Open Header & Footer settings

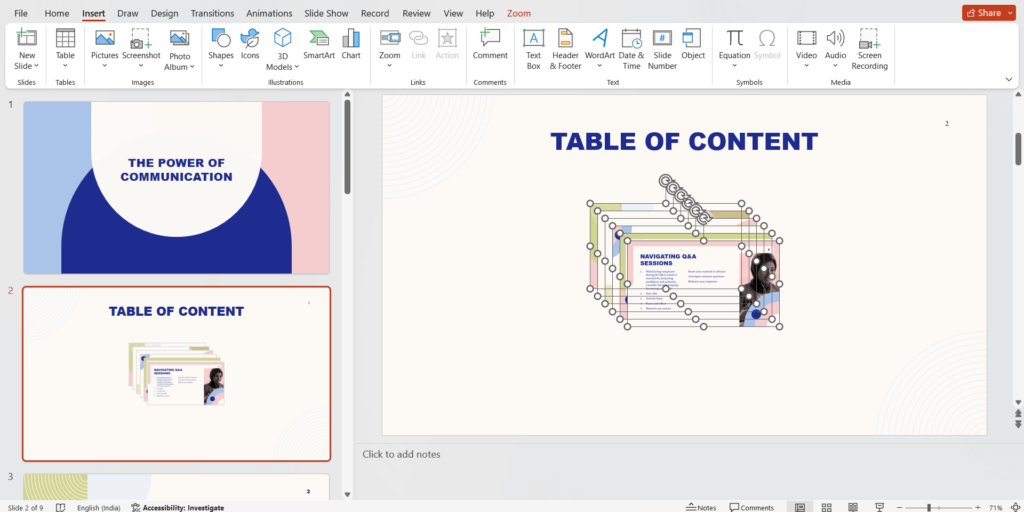tap(565, 47)
